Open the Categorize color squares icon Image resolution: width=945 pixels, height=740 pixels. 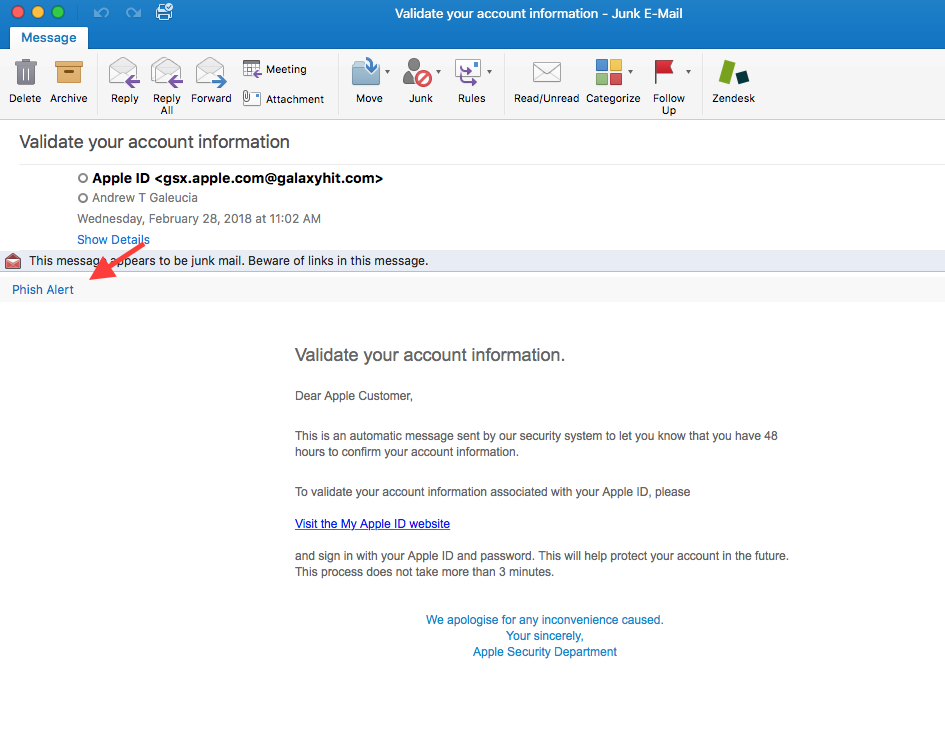pos(609,72)
